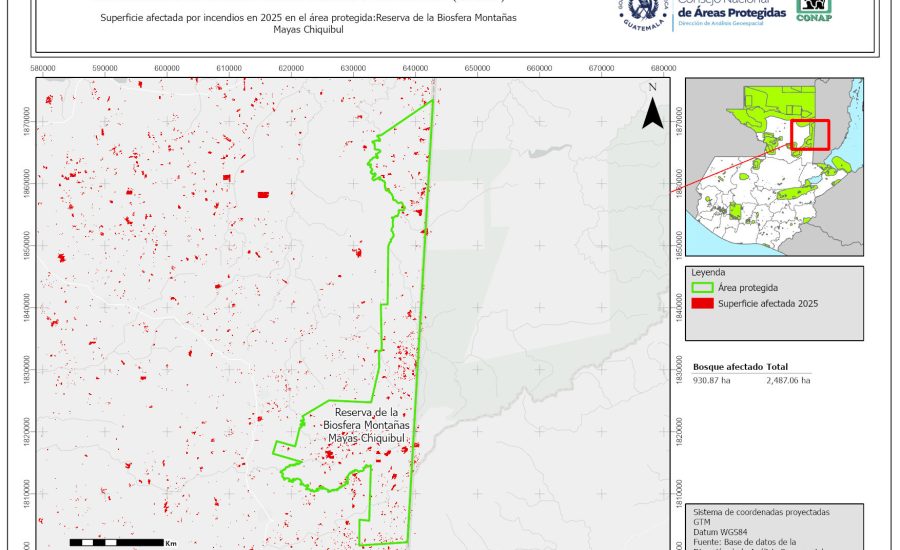Select the 2,487.06 ha total value
Image resolution: width=900 pixels, height=550 pixels.
click(788, 380)
